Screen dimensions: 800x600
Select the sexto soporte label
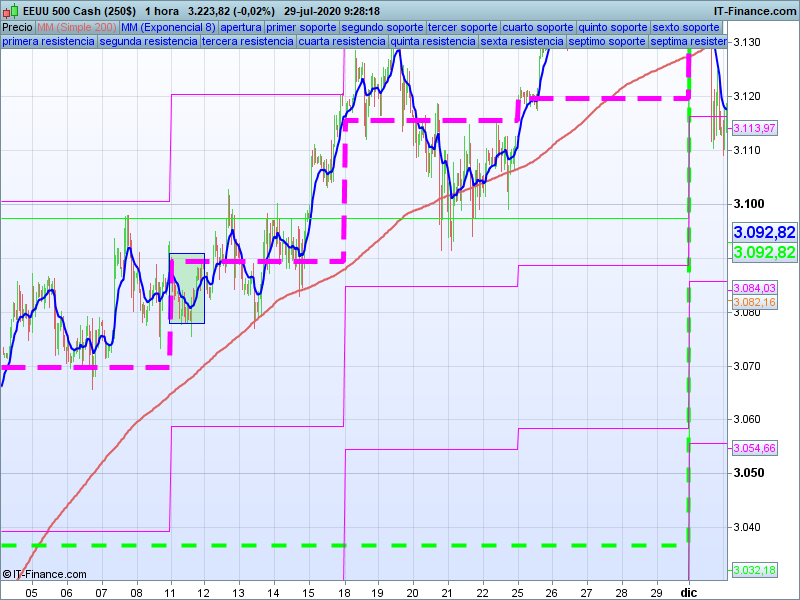685,27
